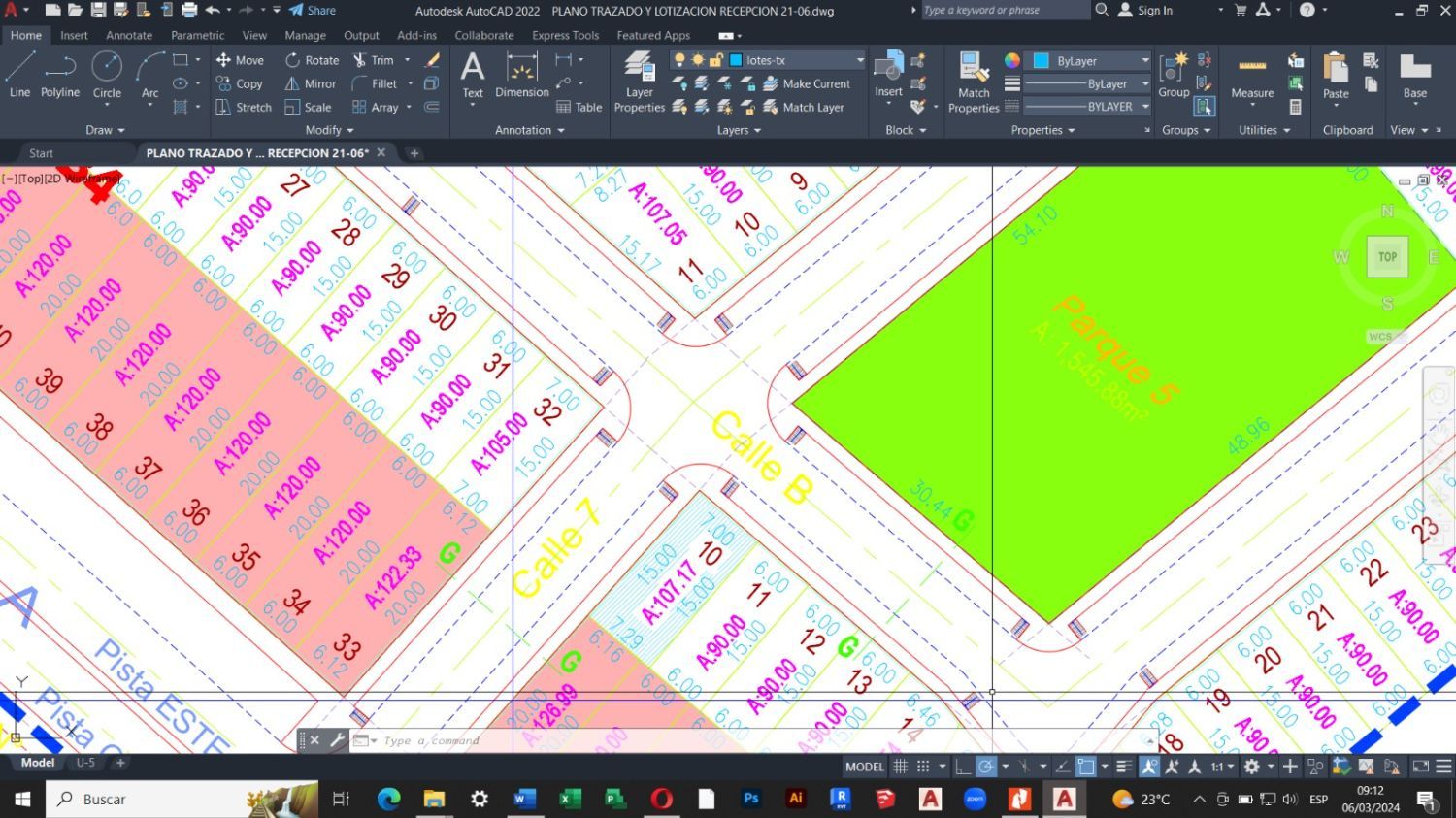Switch to the Annotate ribbon tab
This screenshot has width=1456, height=818.
click(x=129, y=35)
